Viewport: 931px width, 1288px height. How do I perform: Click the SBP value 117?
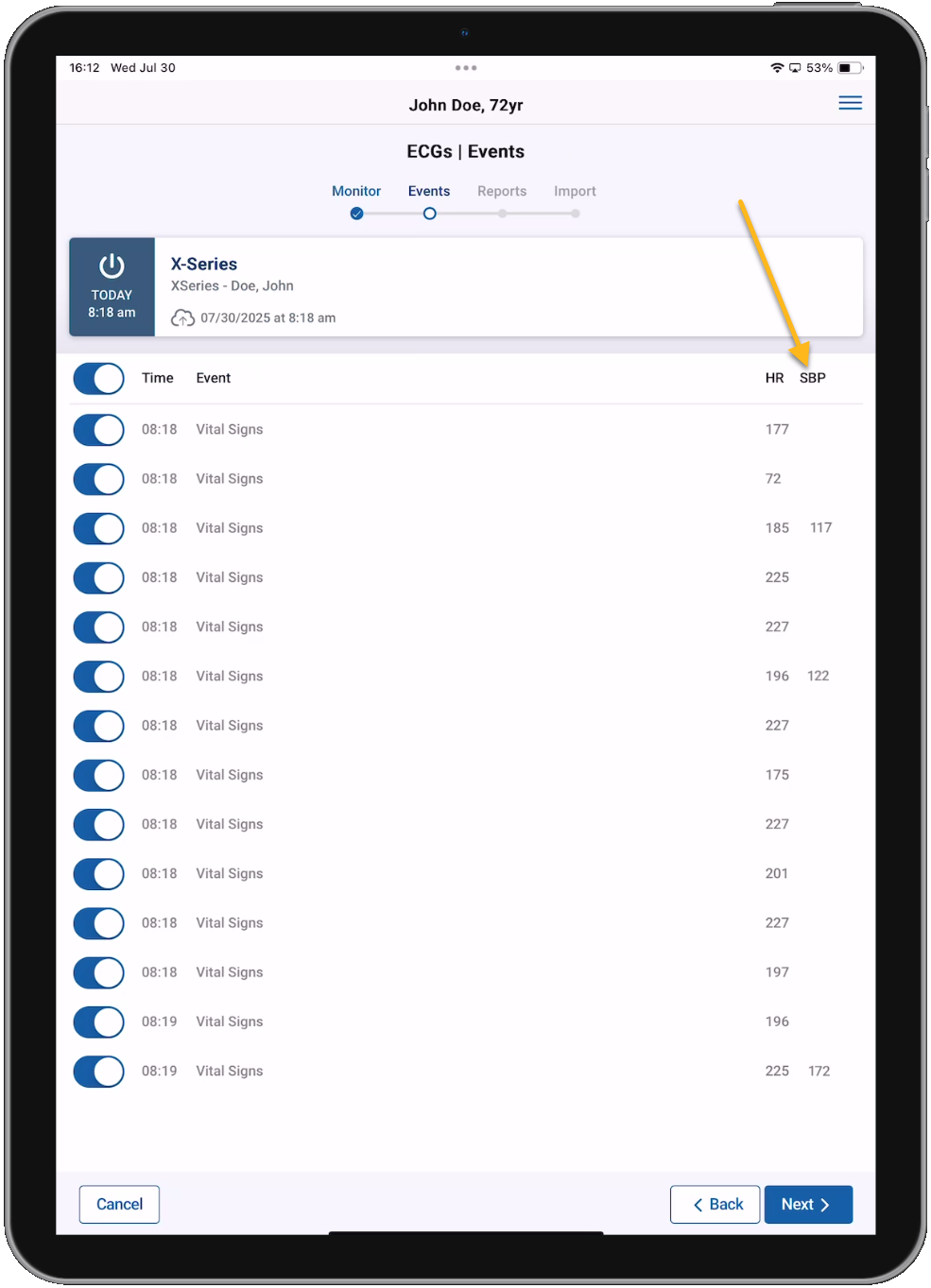tap(820, 527)
